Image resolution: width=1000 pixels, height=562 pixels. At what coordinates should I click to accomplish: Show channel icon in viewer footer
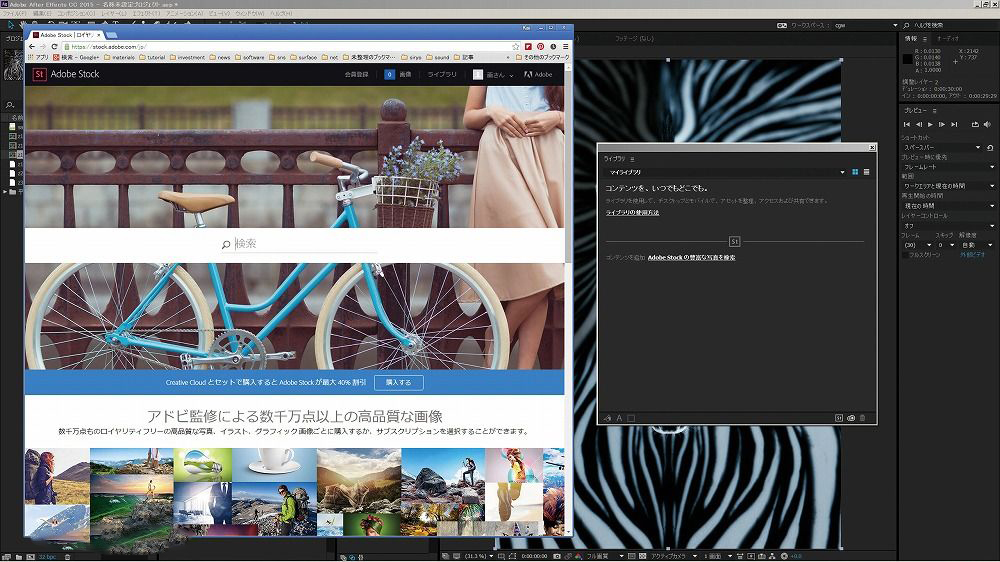pos(578,556)
